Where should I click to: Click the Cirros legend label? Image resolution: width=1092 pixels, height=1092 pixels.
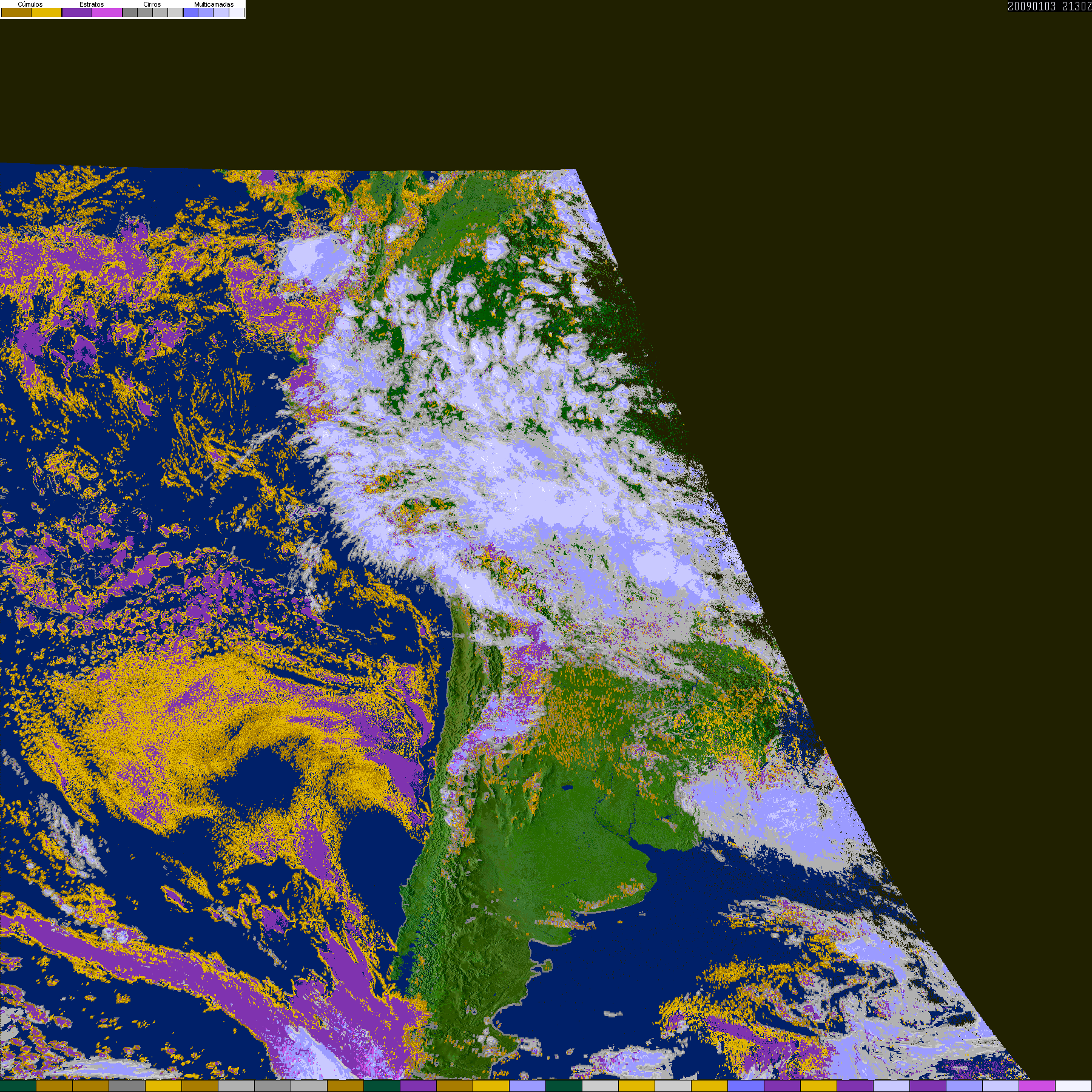coord(152,4)
